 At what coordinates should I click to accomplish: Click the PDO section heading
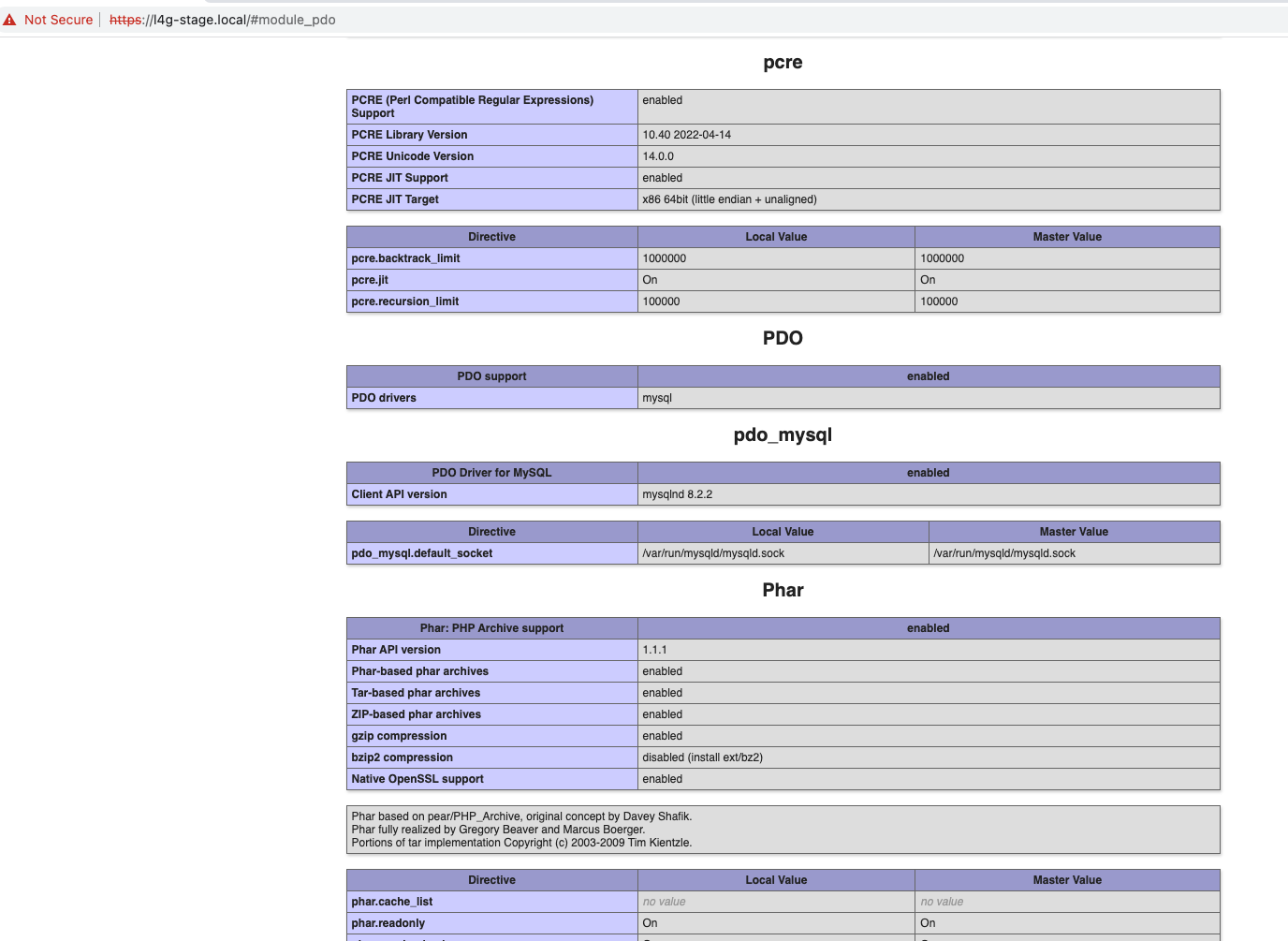[783, 338]
